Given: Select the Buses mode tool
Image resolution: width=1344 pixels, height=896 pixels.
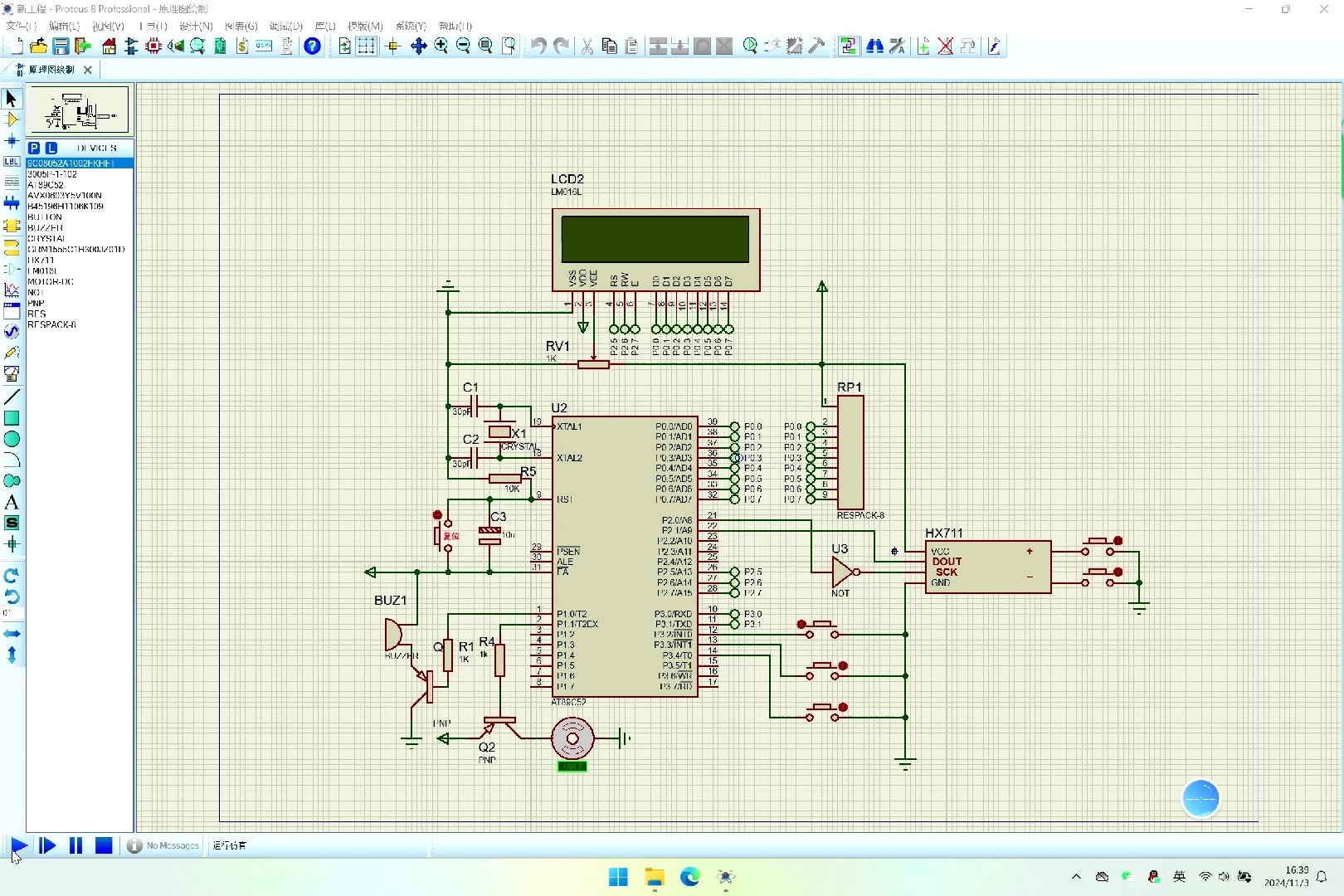Looking at the screenshot, I should [x=12, y=203].
